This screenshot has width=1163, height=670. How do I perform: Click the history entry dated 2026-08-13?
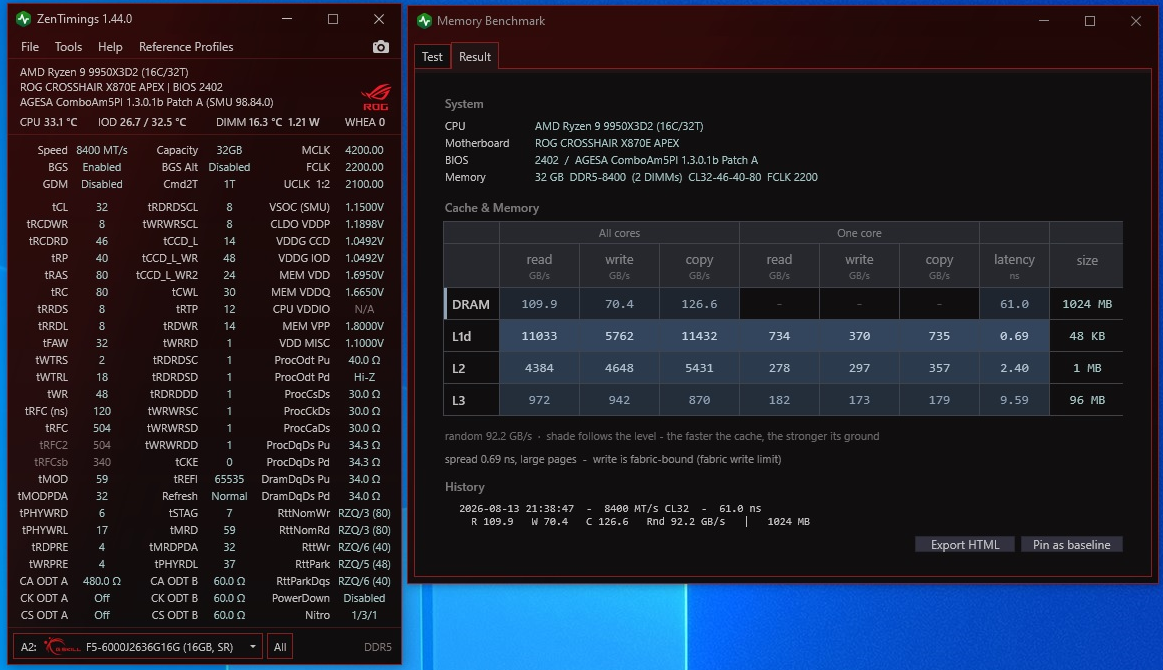coord(635,515)
